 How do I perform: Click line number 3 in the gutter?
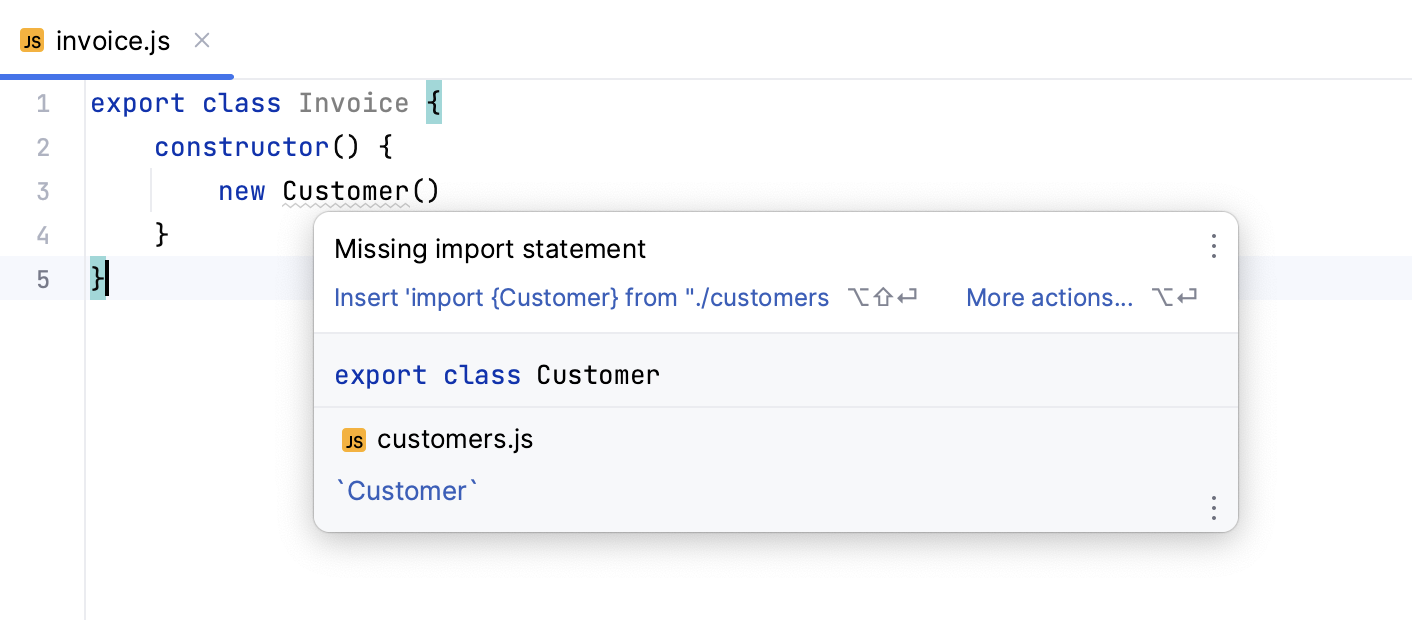(43, 190)
